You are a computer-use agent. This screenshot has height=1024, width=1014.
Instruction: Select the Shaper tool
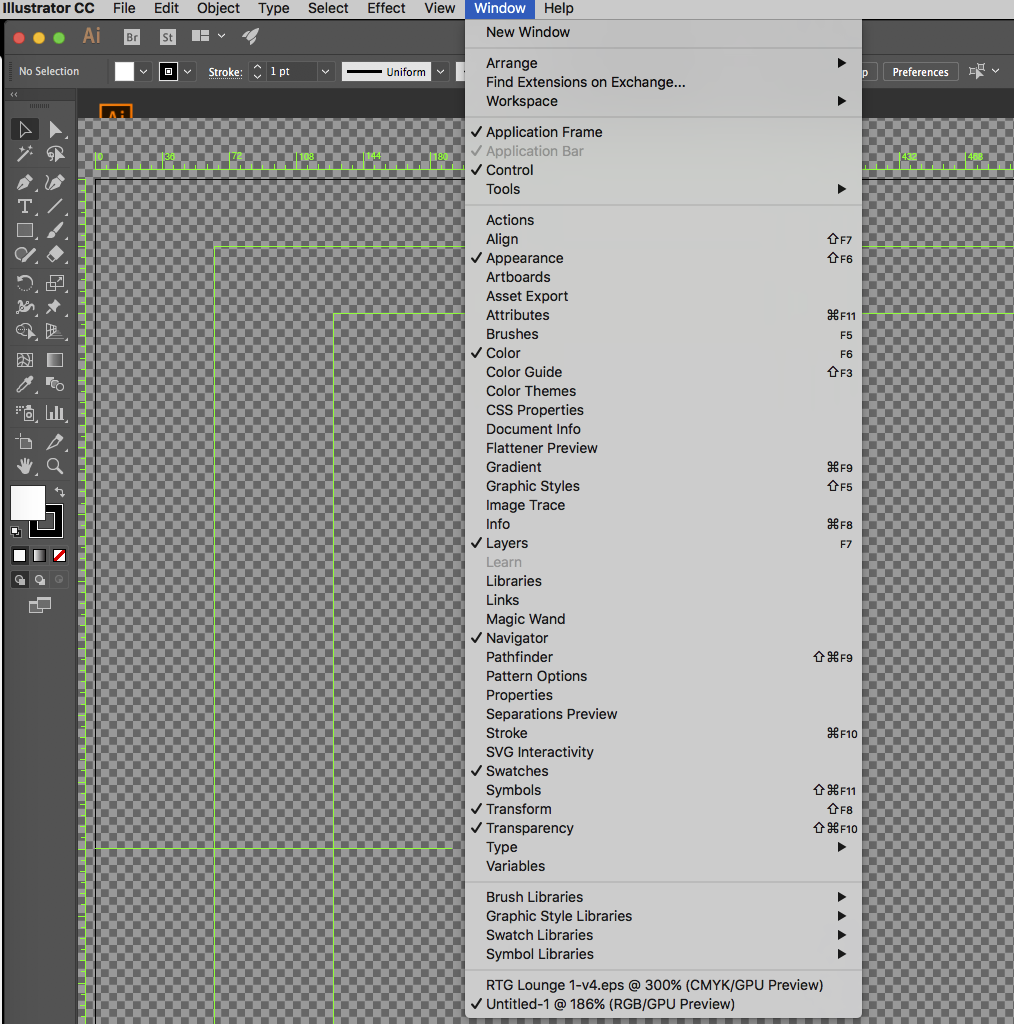coord(25,255)
